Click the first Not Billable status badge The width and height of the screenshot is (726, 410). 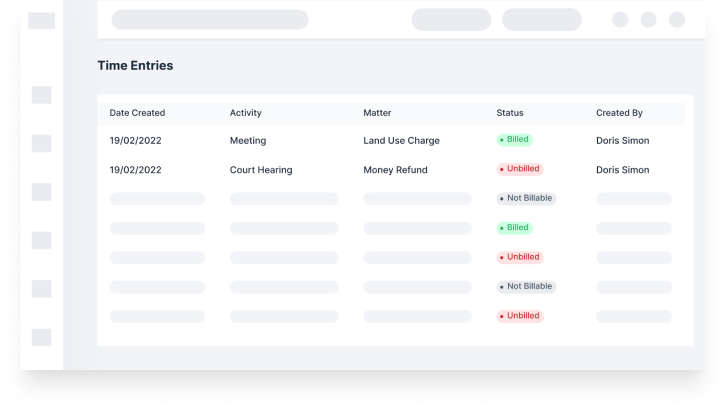coord(526,199)
